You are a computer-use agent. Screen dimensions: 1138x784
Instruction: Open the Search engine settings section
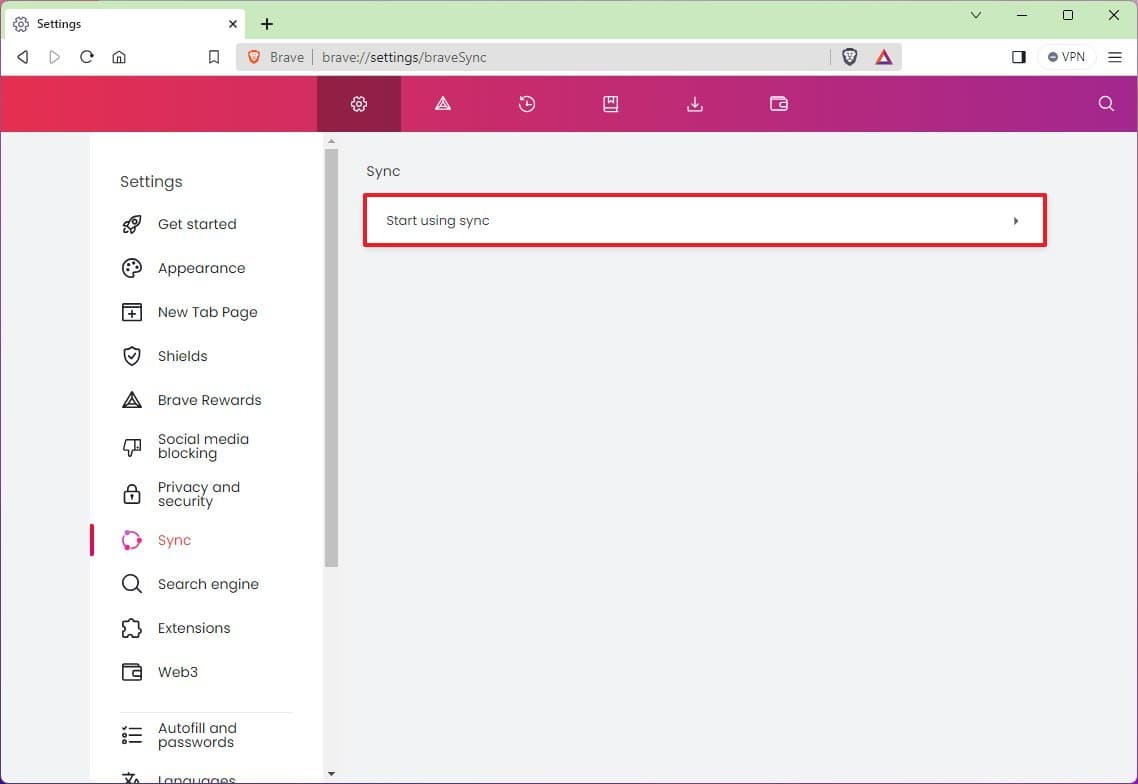point(208,584)
